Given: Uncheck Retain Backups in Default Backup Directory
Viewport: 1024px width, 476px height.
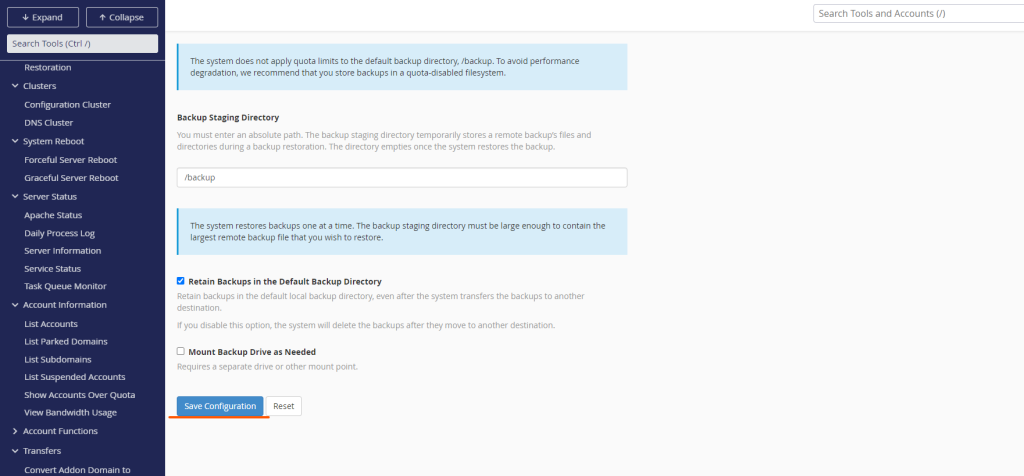Looking at the screenshot, I should [181, 282].
